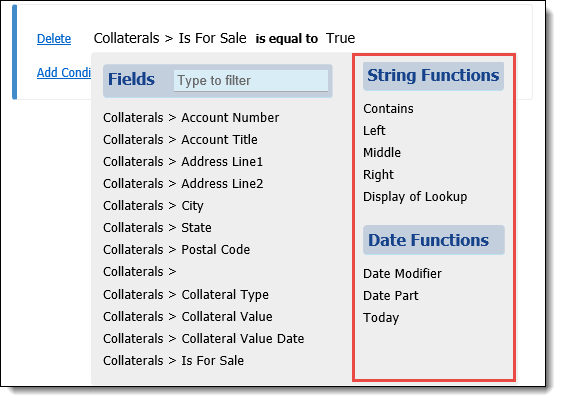Select the Contains string function

click(x=388, y=109)
